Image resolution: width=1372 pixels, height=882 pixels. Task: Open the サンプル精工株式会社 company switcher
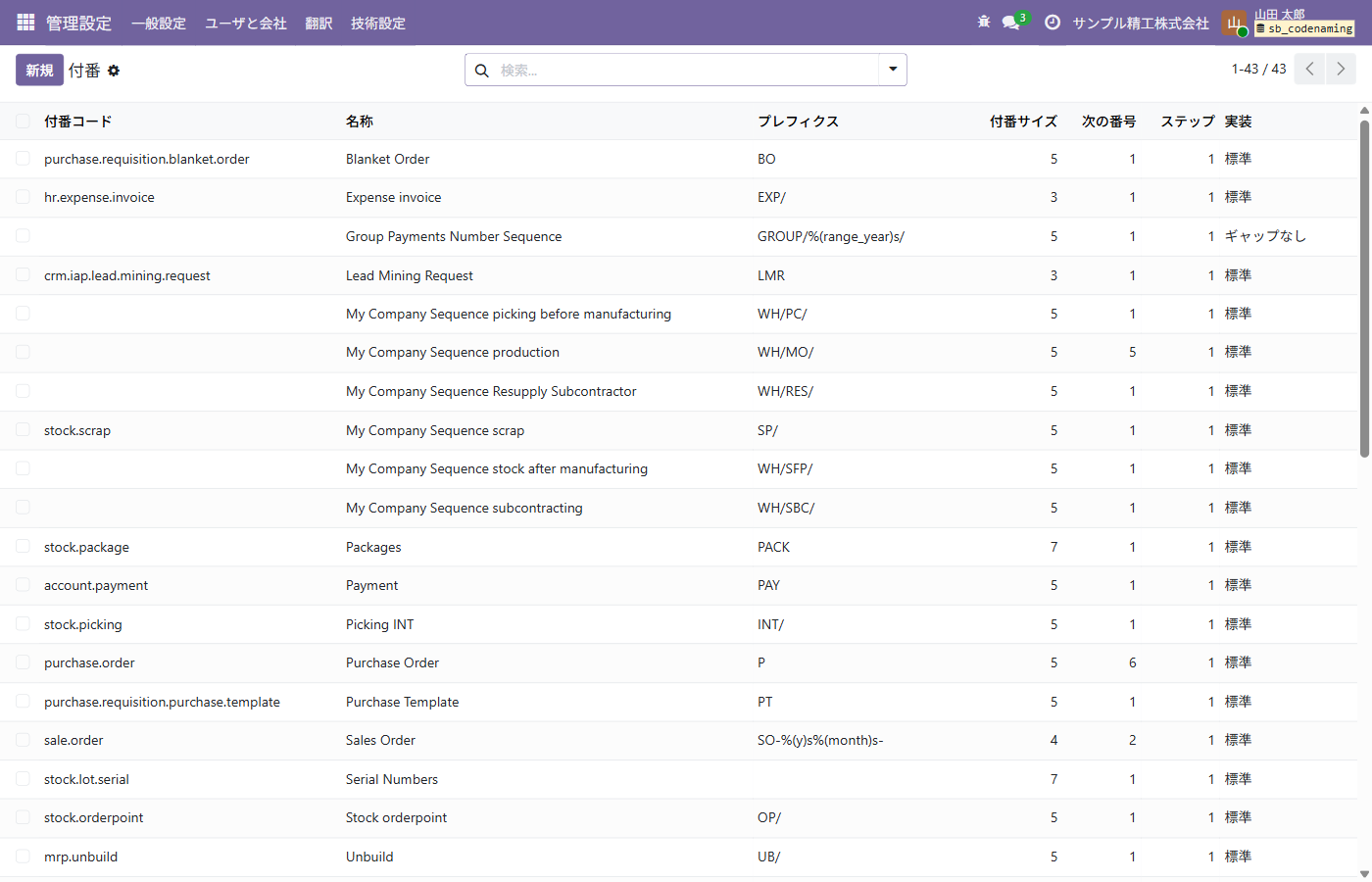click(x=1141, y=23)
